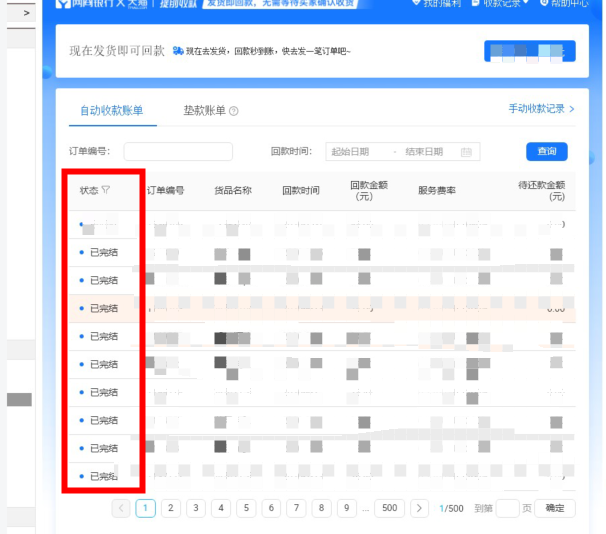Click the delivery truck icon in banner
Image resolution: width=606 pixels, height=534 pixels.
pos(178,51)
